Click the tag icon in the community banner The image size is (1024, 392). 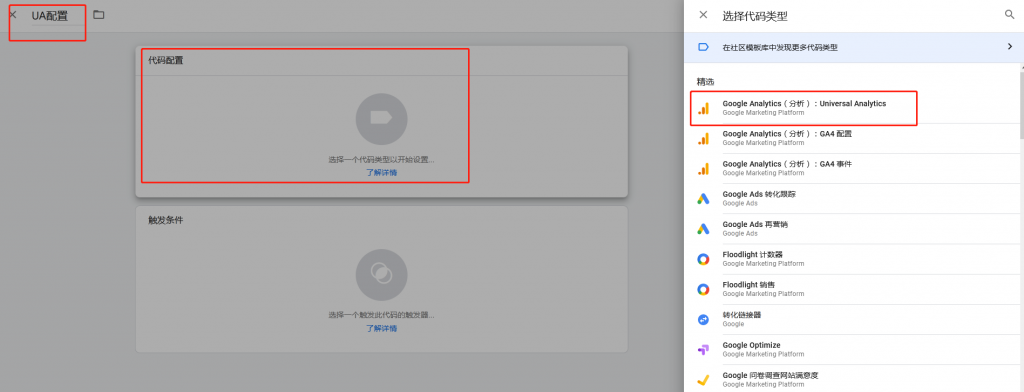703,47
